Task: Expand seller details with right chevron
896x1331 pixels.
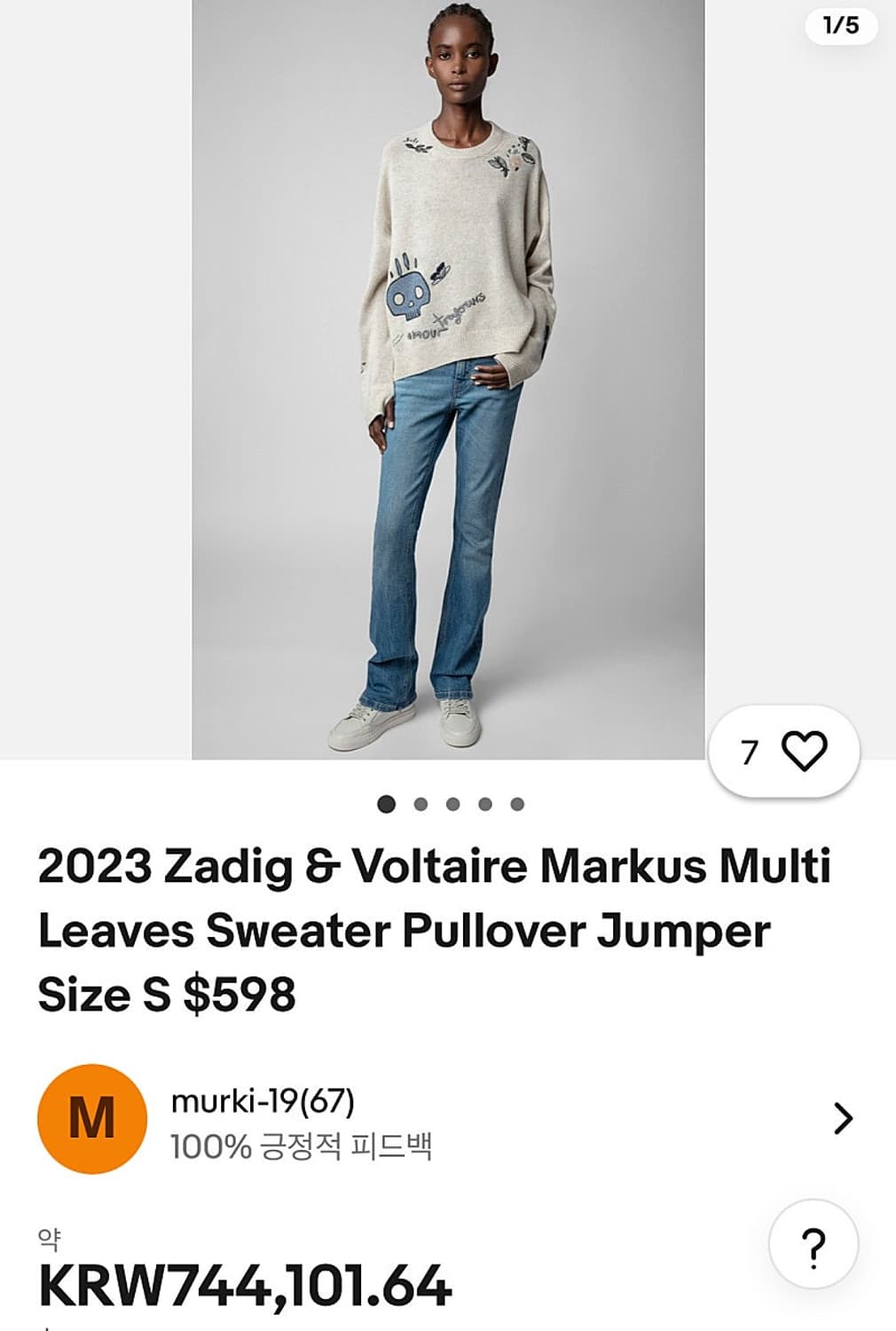Action: [843, 1119]
